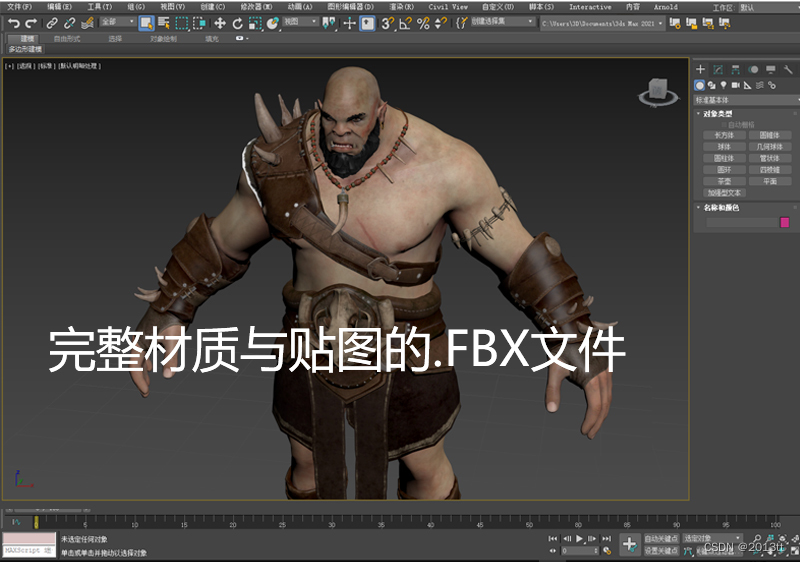Click the Select and Manipulate crosshair icon

tap(349, 23)
